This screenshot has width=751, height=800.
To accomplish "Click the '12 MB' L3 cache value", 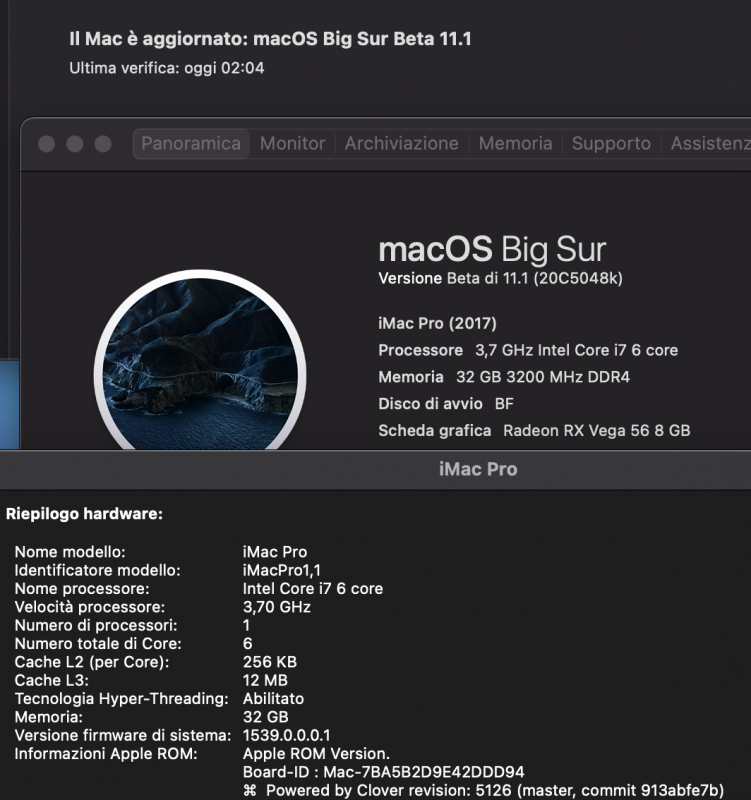I will pyautogui.click(x=265, y=681).
